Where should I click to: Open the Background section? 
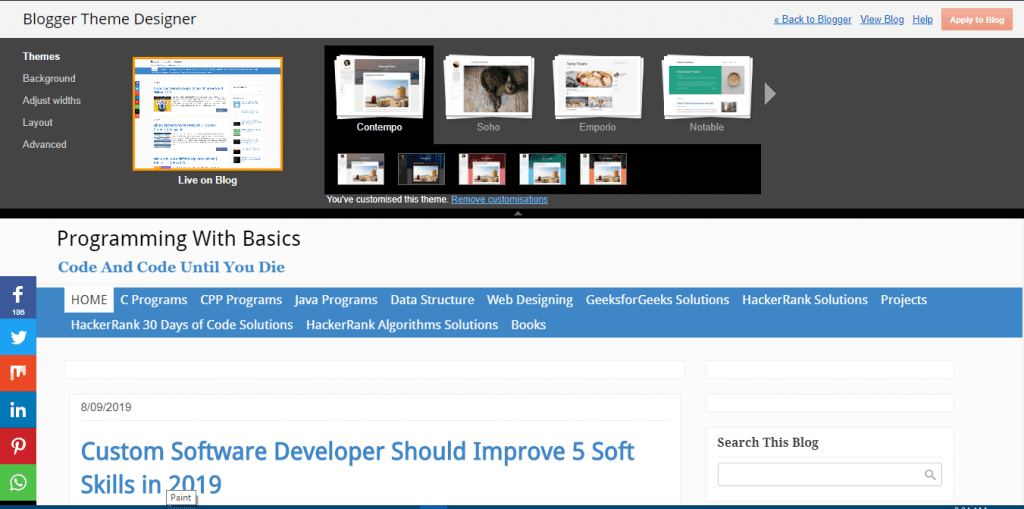(49, 78)
